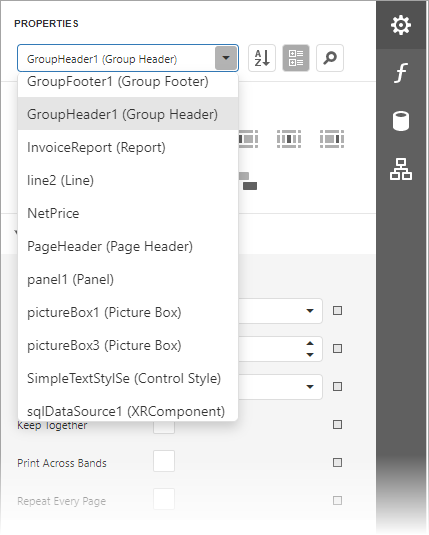The height and width of the screenshot is (535, 429).
Task: Select PageHeader (Page Header) item
Action: click(x=128, y=246)
